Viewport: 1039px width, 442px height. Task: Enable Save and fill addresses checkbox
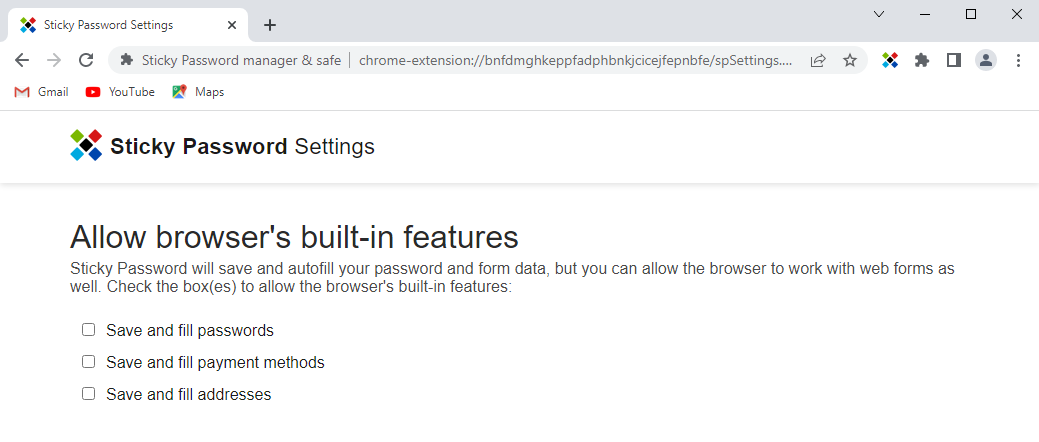click(x=88, y=394)
